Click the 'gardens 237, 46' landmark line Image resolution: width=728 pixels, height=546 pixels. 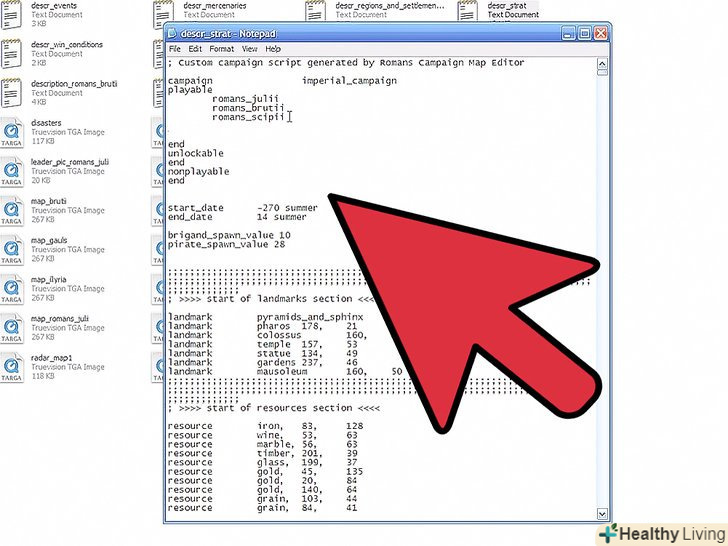pyautogui.click(x=263, y=363)
